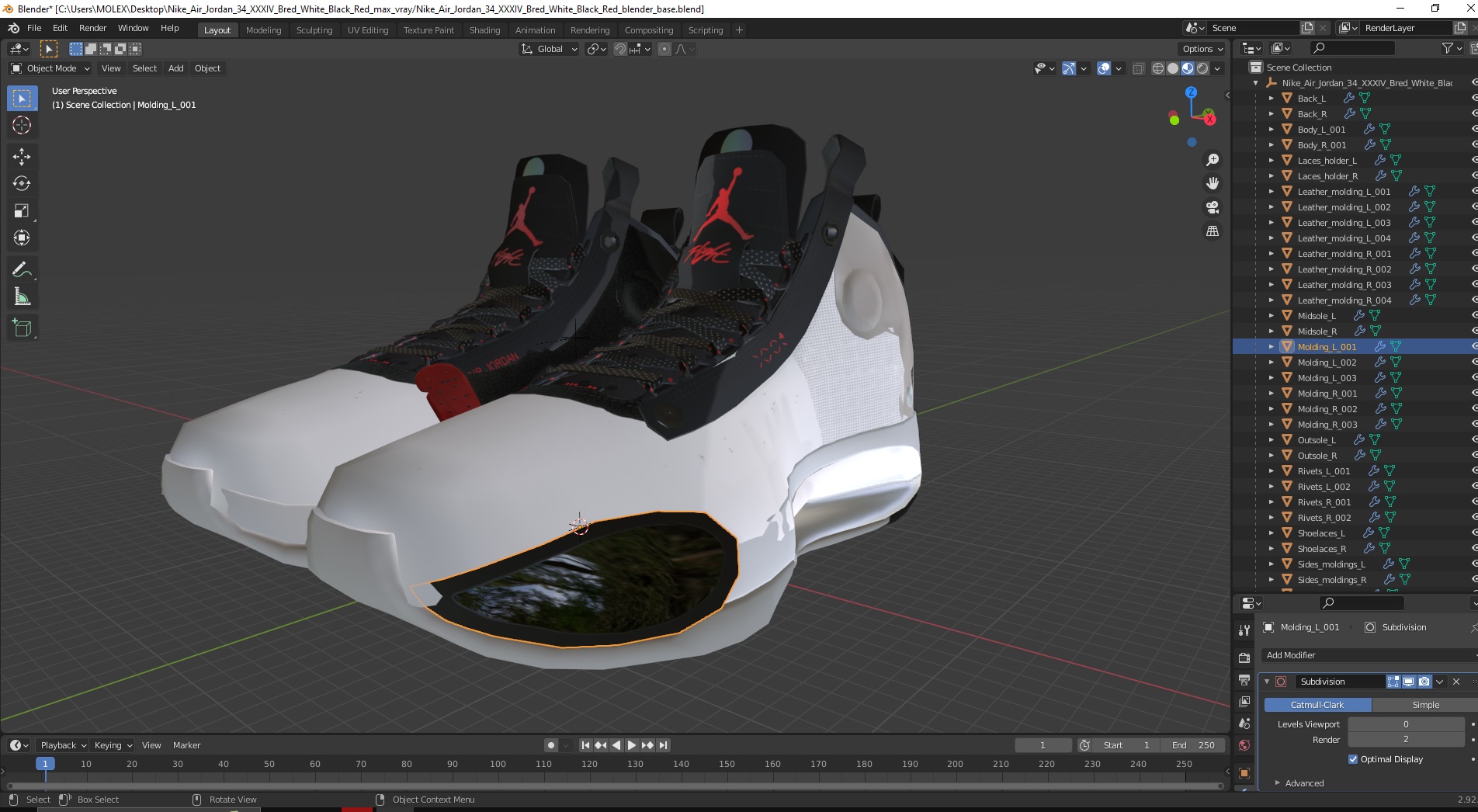Select the Scale tool
Image resolution: width=1478 pixels, height=812 pixels.
22,210
